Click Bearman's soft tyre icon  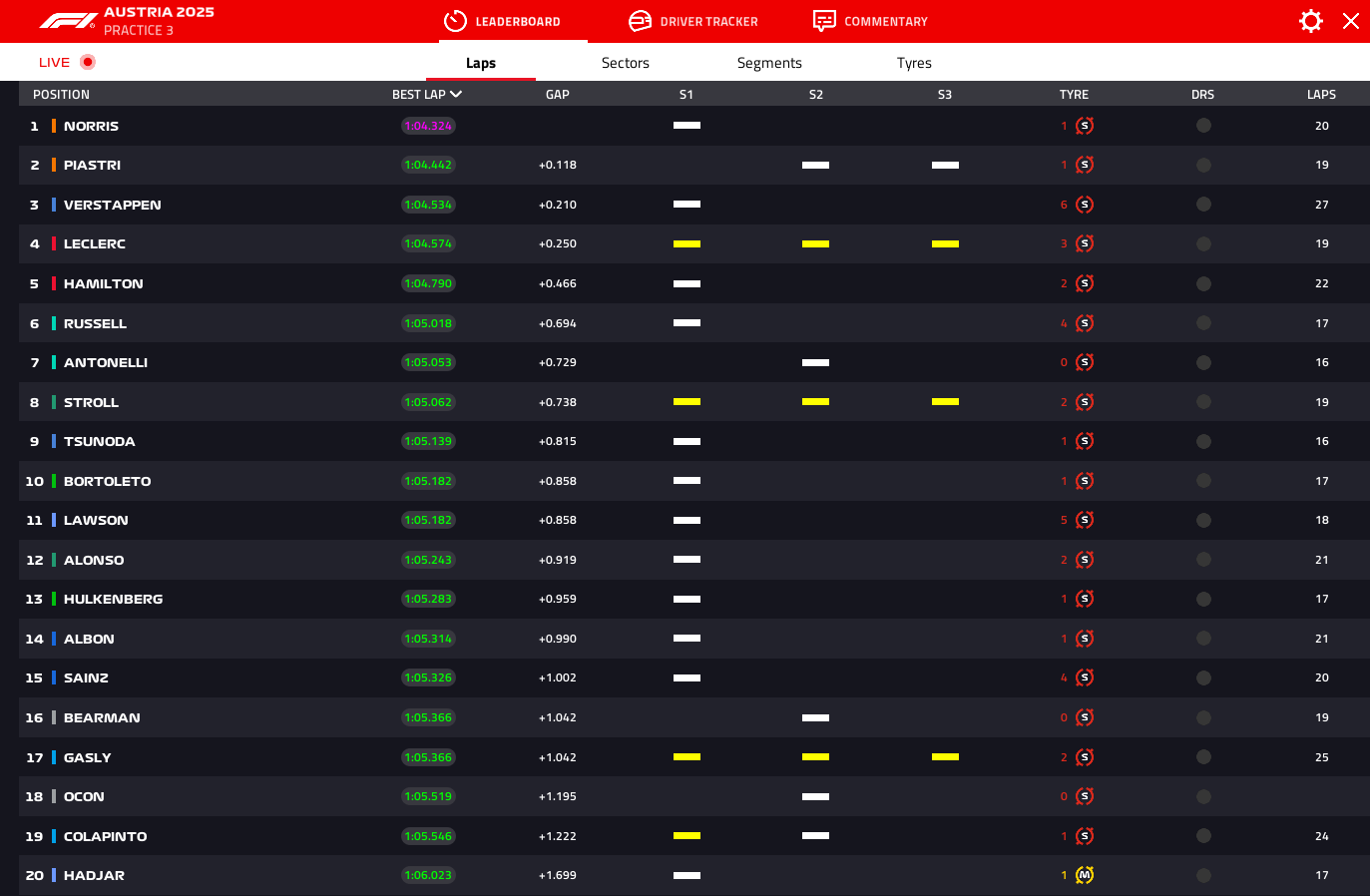pos(1085,717)
